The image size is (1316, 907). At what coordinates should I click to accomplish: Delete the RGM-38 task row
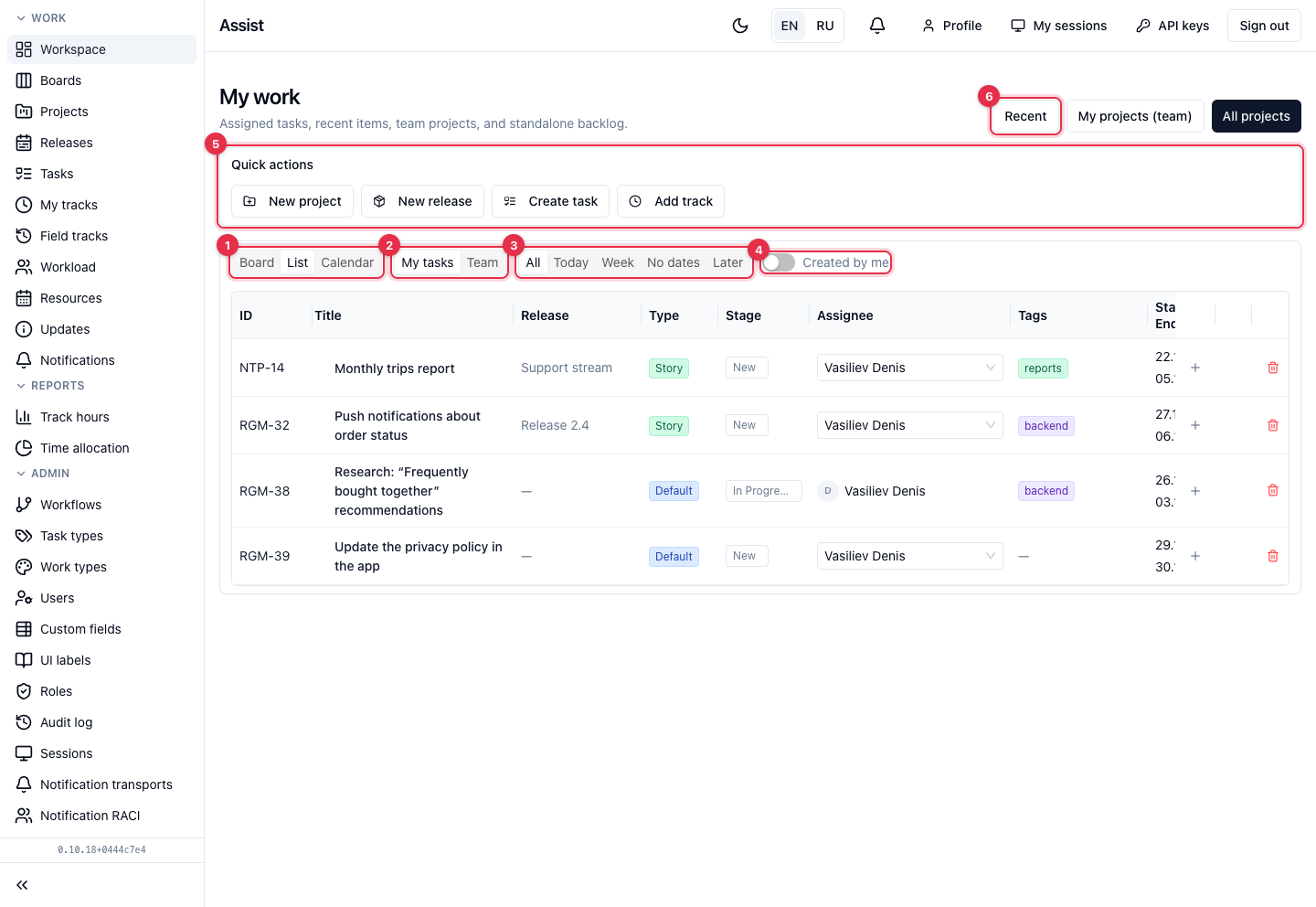click(1273, 490)
